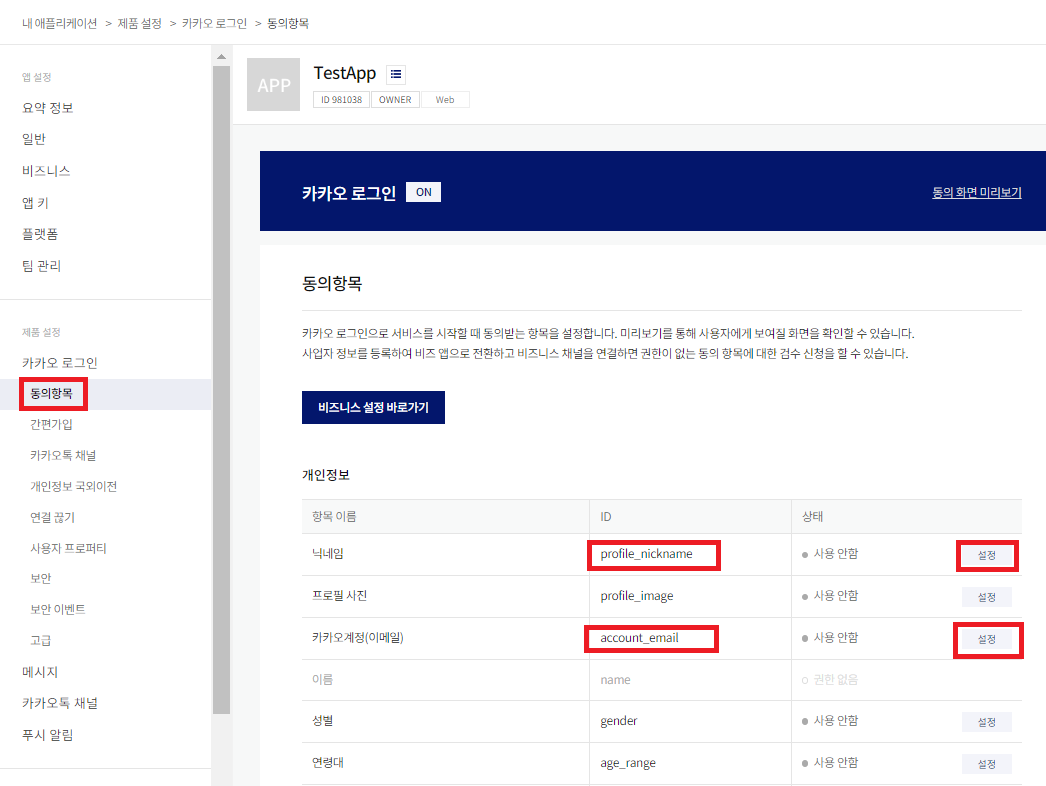1046x786 pixels.
Task: Open 플랫폼 in sidebar
Action: click(x=40, y=234)
